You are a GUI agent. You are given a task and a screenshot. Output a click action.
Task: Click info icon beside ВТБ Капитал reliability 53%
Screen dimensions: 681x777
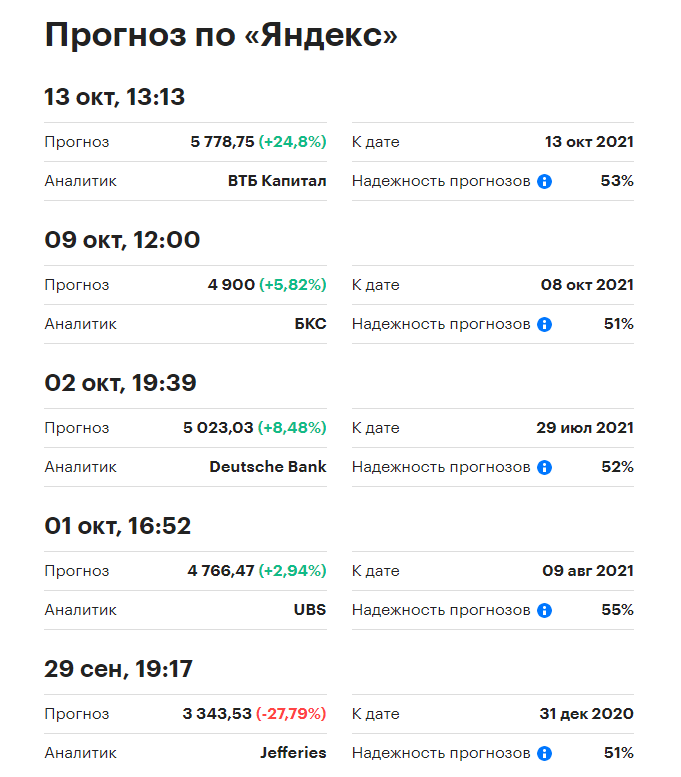click(x=544, y=181)
